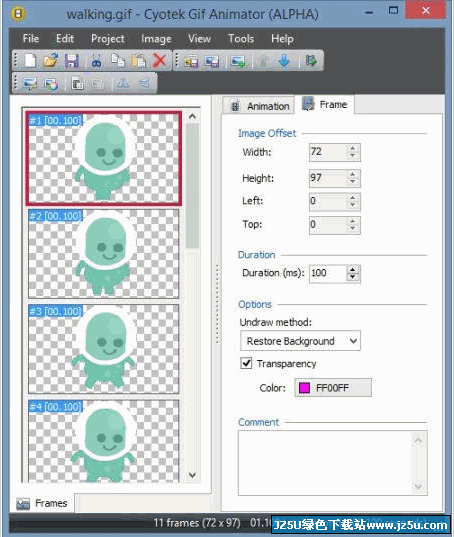Image resolution: width=454 pixels, height=537 pixels.
Task: Click the crop frames toolbar icon
Action: tap(77, 83)
